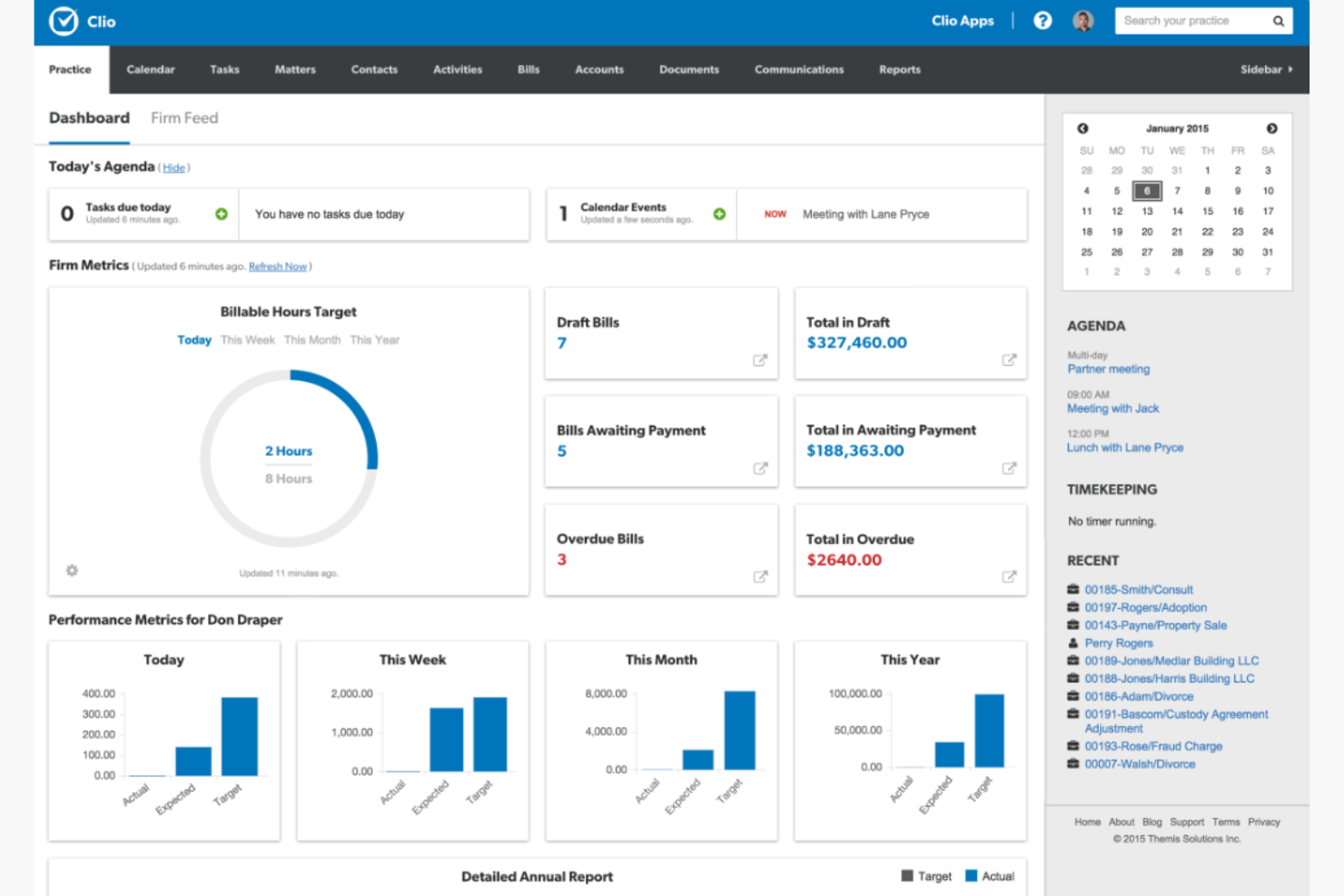Click briefcase icon beside 00185-Smith/Consult
Image resolution: width=1344 pixels, height=896 pixels.
point(1072,589)
